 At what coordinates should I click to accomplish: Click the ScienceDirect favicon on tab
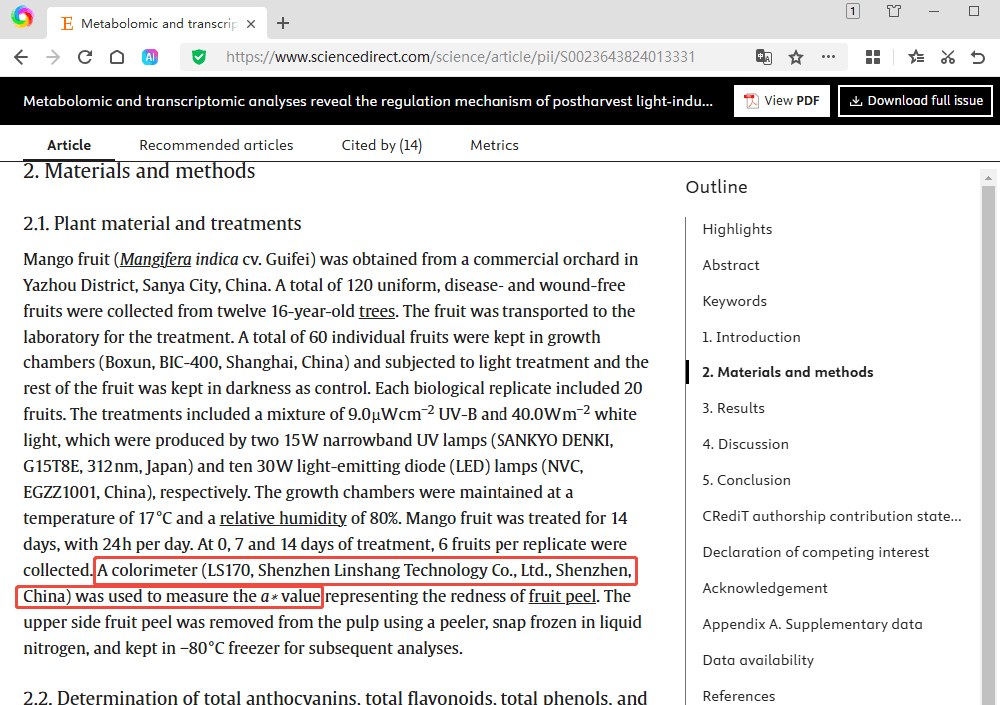tap(66, 24)
